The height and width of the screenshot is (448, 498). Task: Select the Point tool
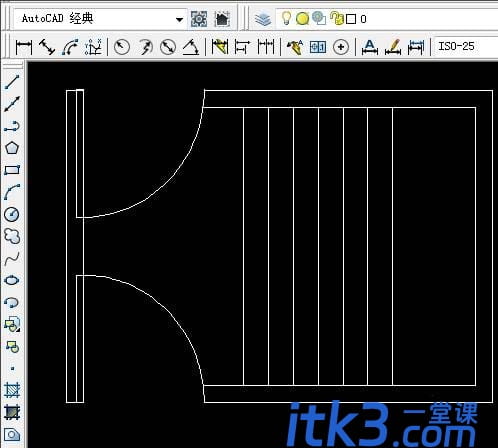12,368
